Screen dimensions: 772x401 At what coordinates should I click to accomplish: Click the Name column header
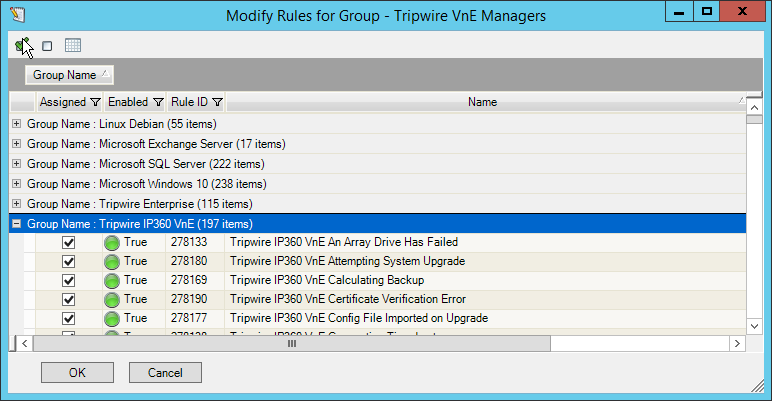486,102
